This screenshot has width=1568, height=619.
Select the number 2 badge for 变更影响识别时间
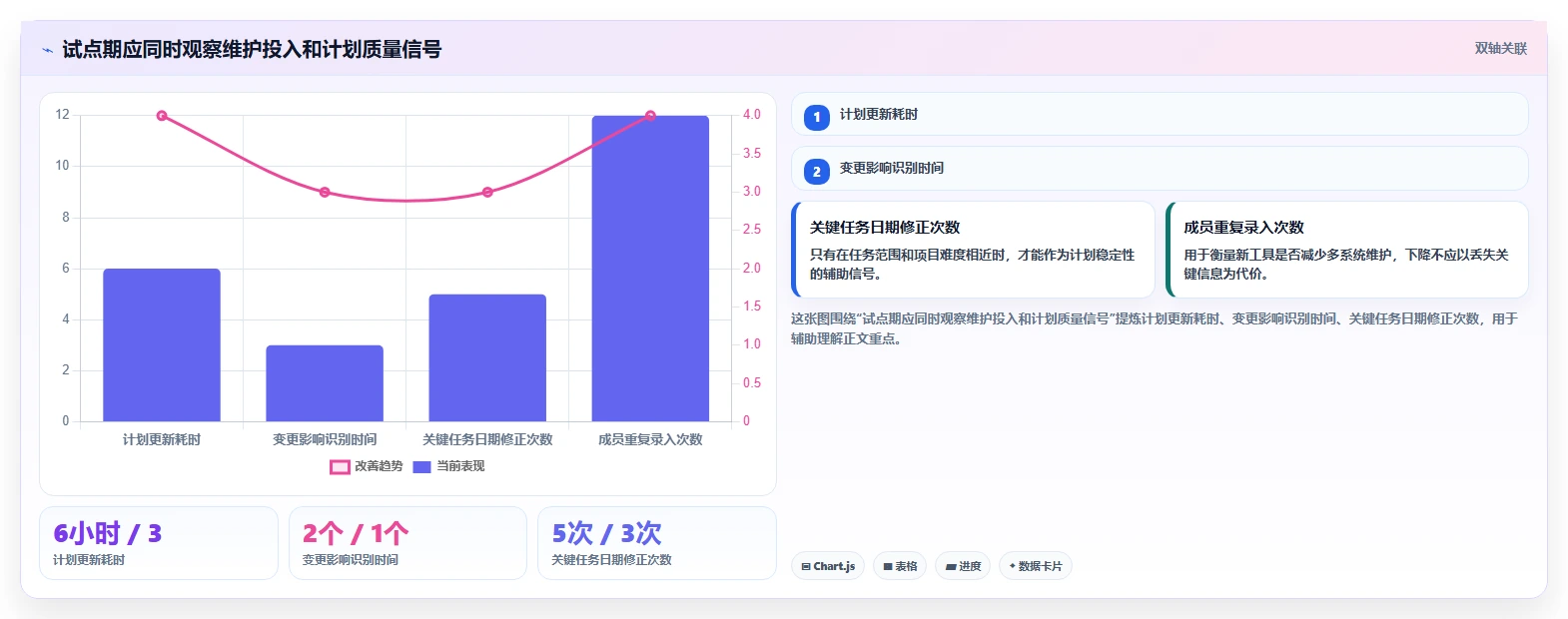816,172
